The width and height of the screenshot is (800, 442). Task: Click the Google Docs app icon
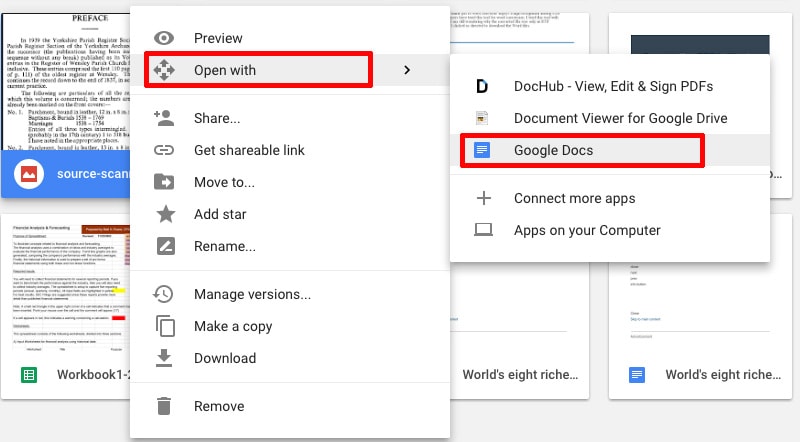[x=482, y=150]
